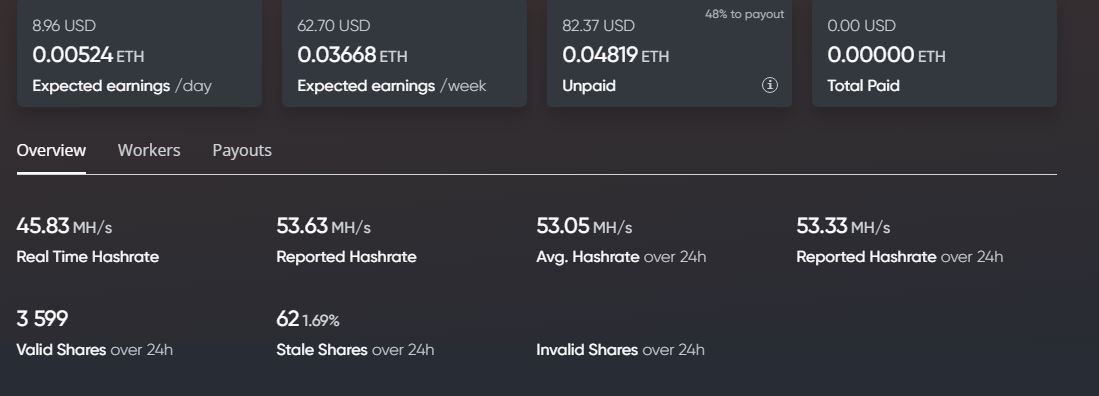Open the Payouts tab
Screen dimensions: 1099x396
click(x=242, y=151)
